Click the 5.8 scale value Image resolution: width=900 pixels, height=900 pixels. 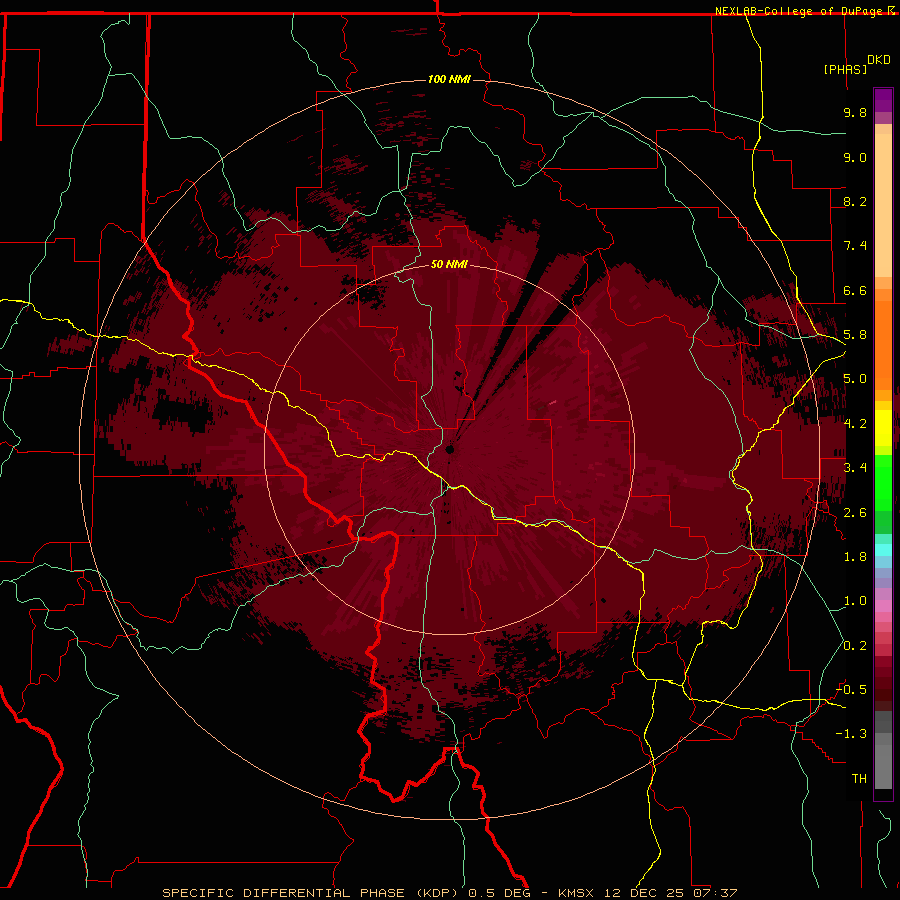click(x=855, y=335)
